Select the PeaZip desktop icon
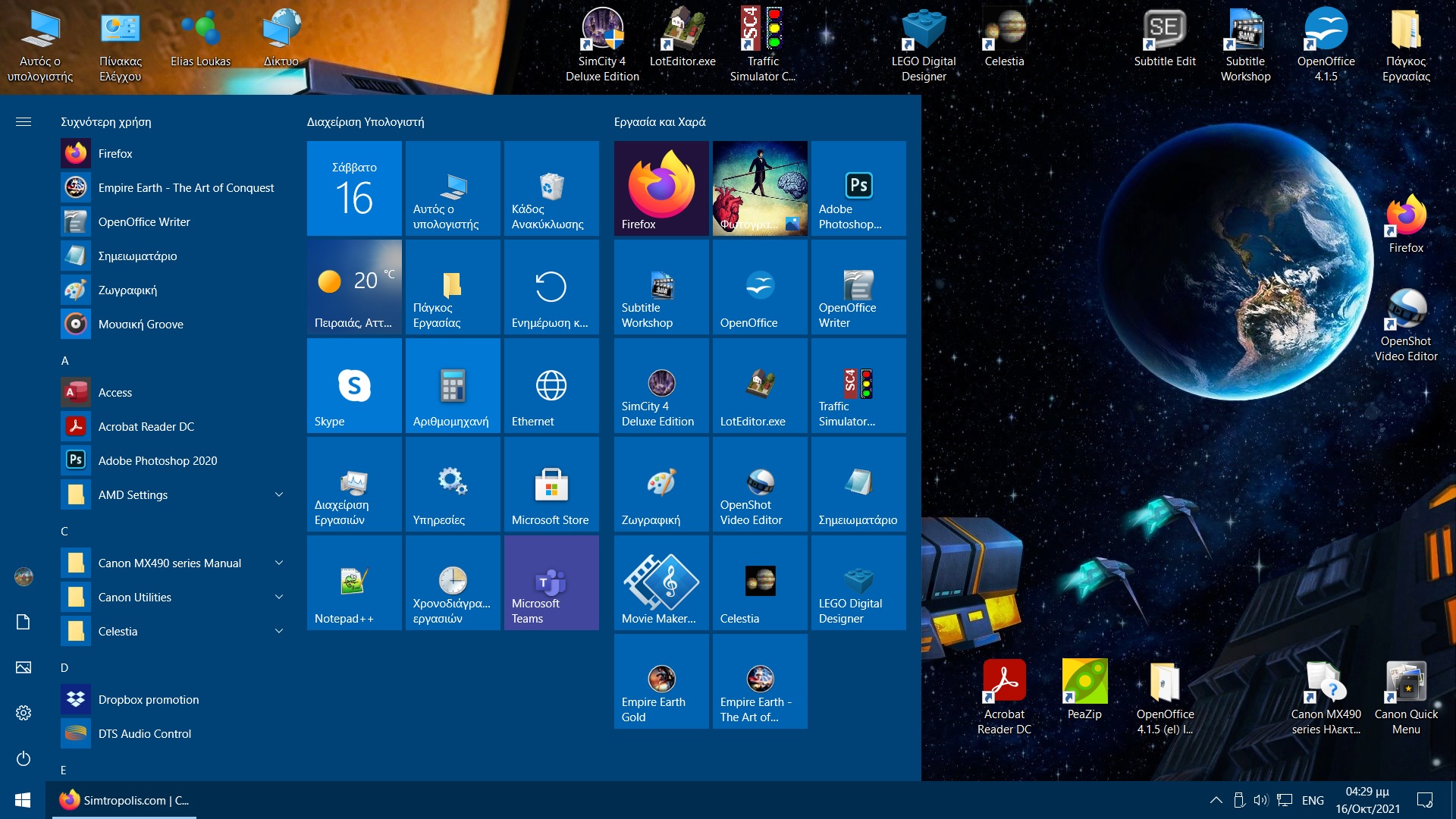Screen dimensions: 1456x819 1084,689
